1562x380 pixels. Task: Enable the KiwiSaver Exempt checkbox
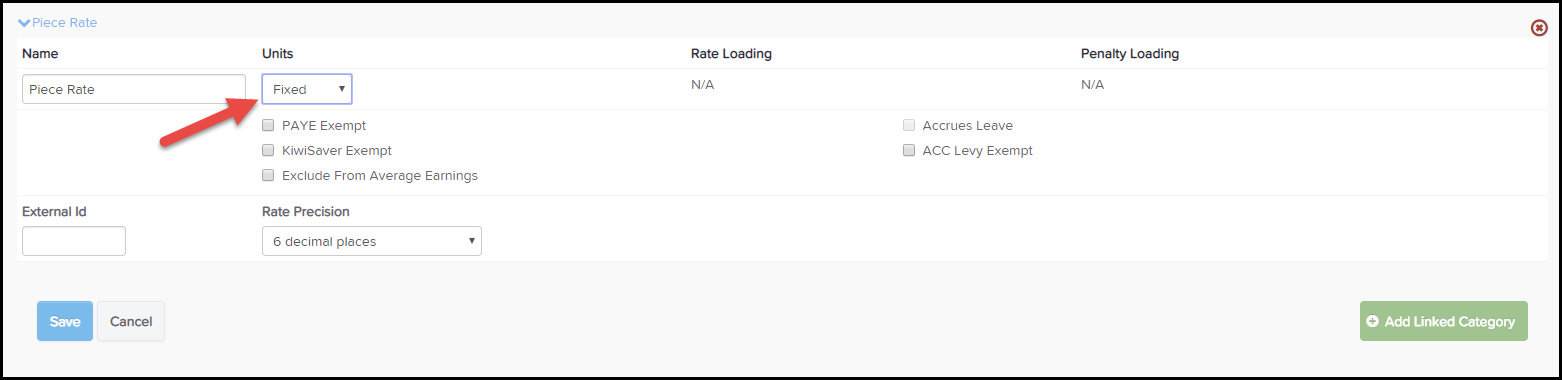click(268, 151)
